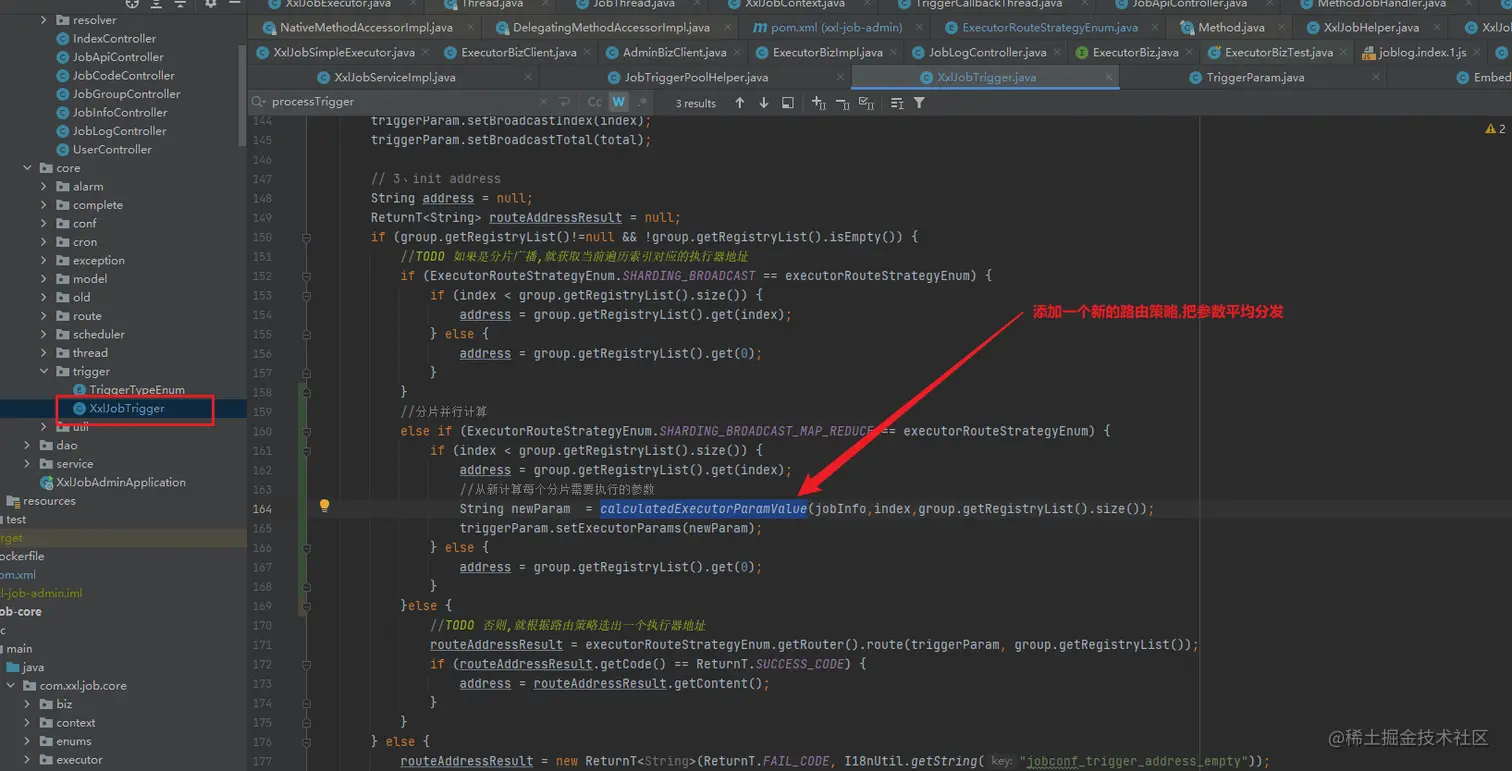Close the XxlJobTrigger.java tab
The height and width of the screenshot is (771, 1512).
point(1109,77)
